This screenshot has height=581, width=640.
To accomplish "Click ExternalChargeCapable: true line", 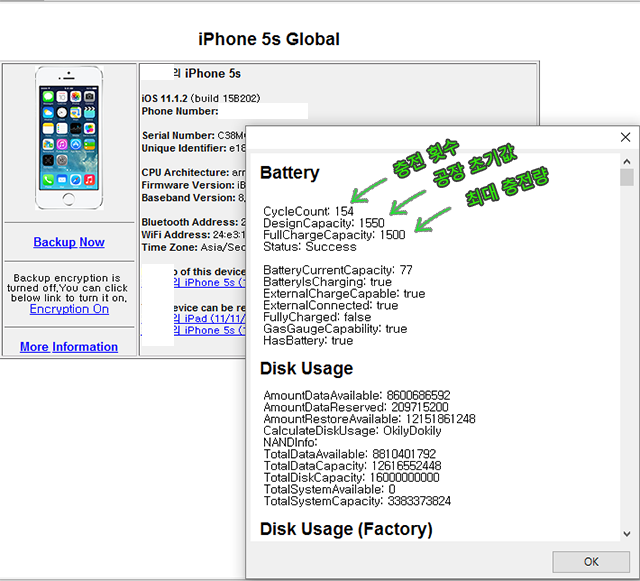I will tap(344, 294).
